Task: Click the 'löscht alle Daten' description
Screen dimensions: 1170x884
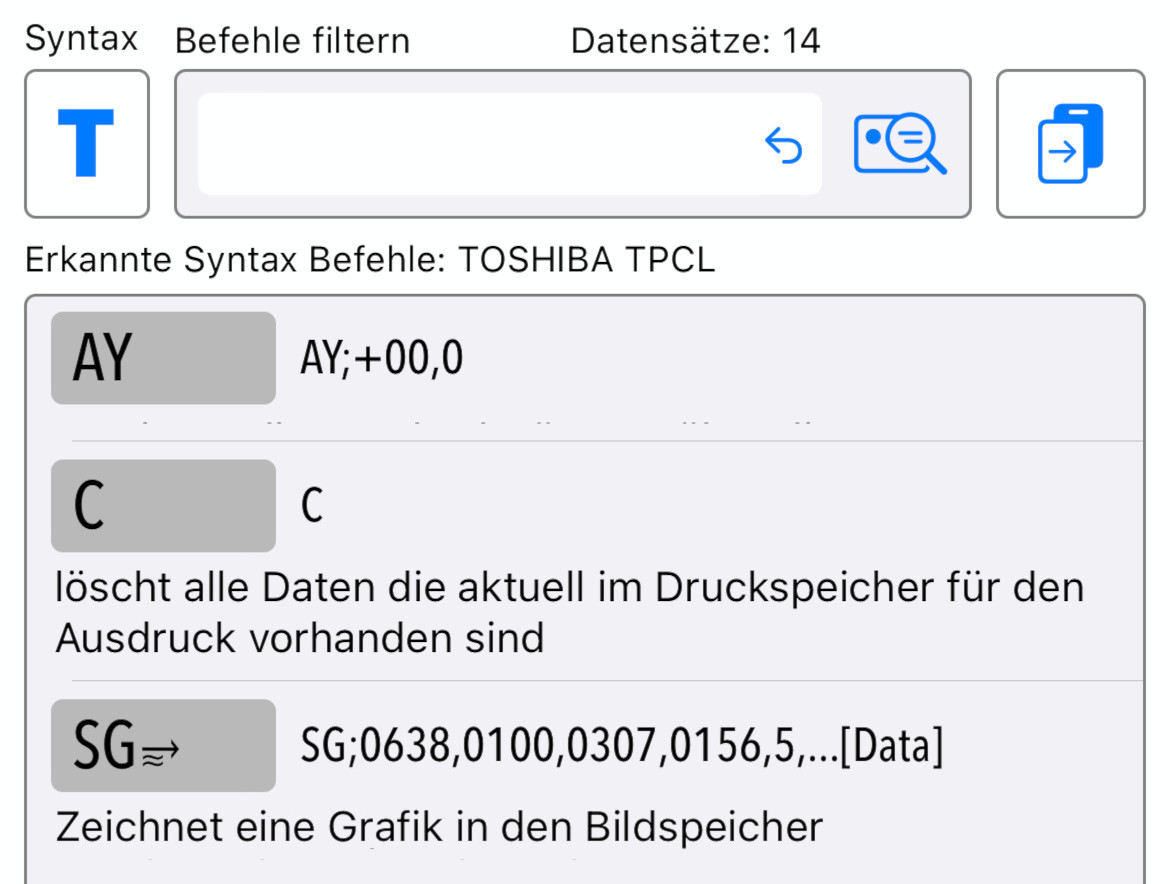Action: [x=570, y=612]
